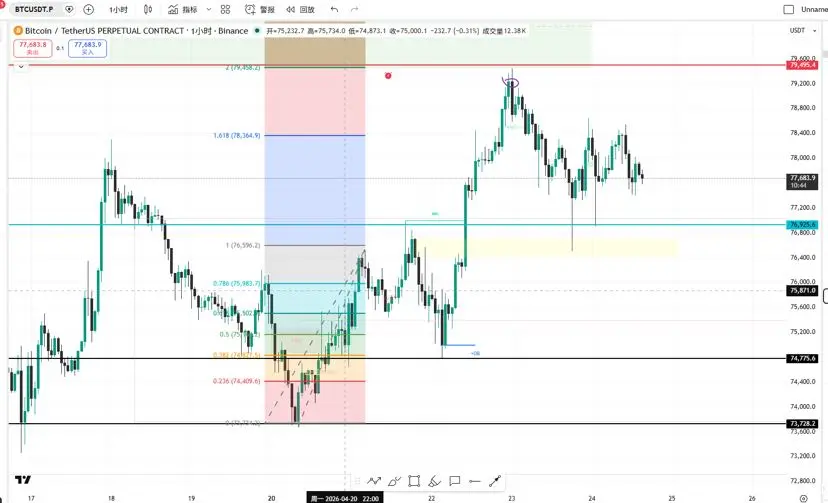Select the red 79,495.4 price label

pos(802,65)
